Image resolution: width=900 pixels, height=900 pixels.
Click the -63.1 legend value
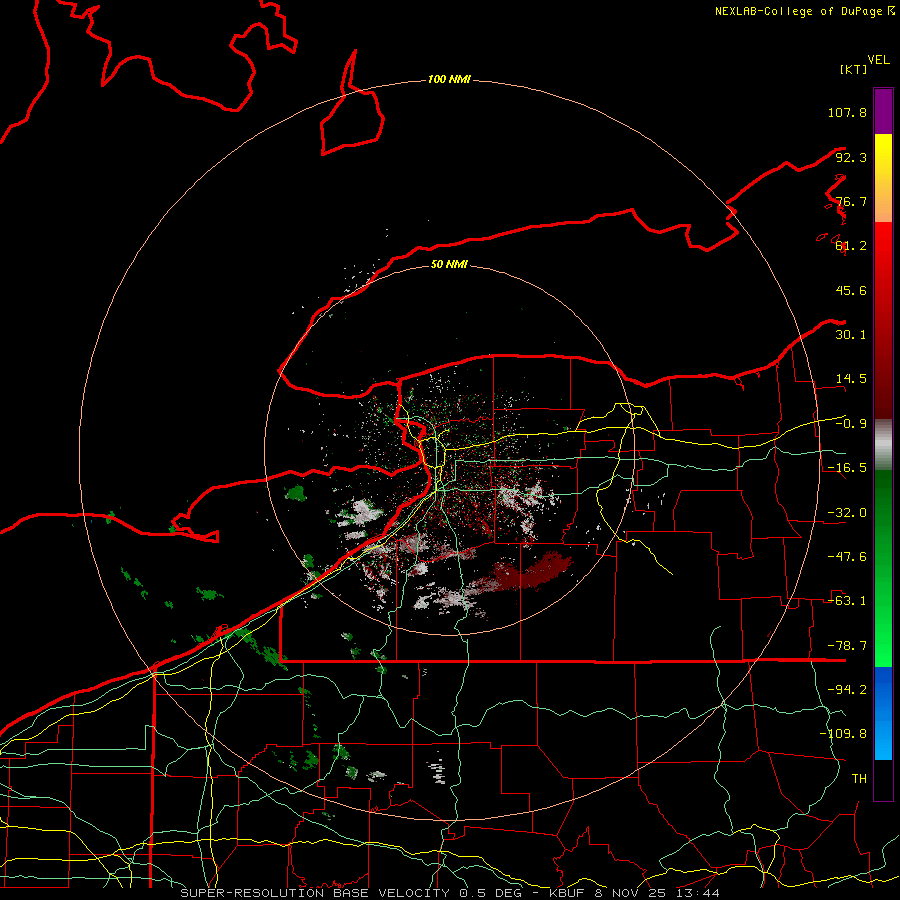pyautogui.click(x=847, y=601)
